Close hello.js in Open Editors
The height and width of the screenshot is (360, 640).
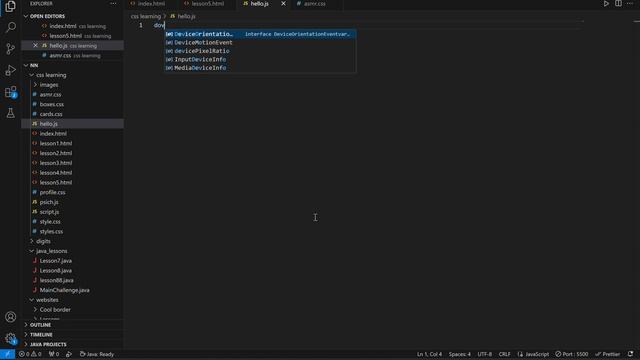[x=36, y=45]
